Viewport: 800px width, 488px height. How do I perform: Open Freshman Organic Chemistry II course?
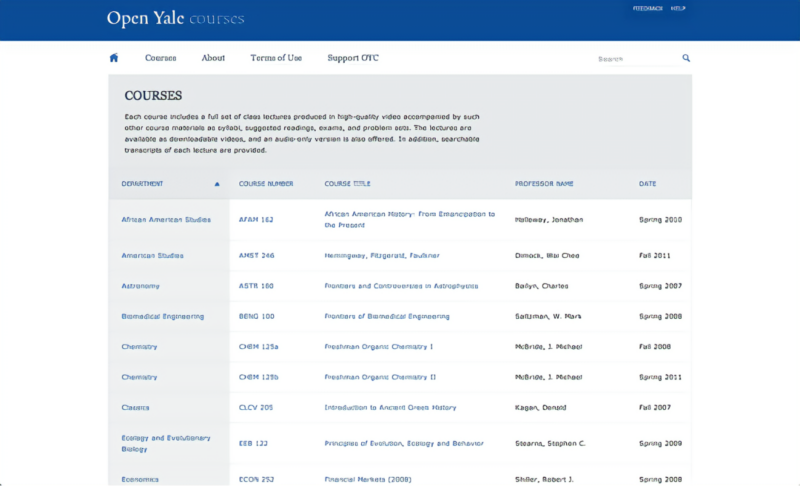coord(380,377)
